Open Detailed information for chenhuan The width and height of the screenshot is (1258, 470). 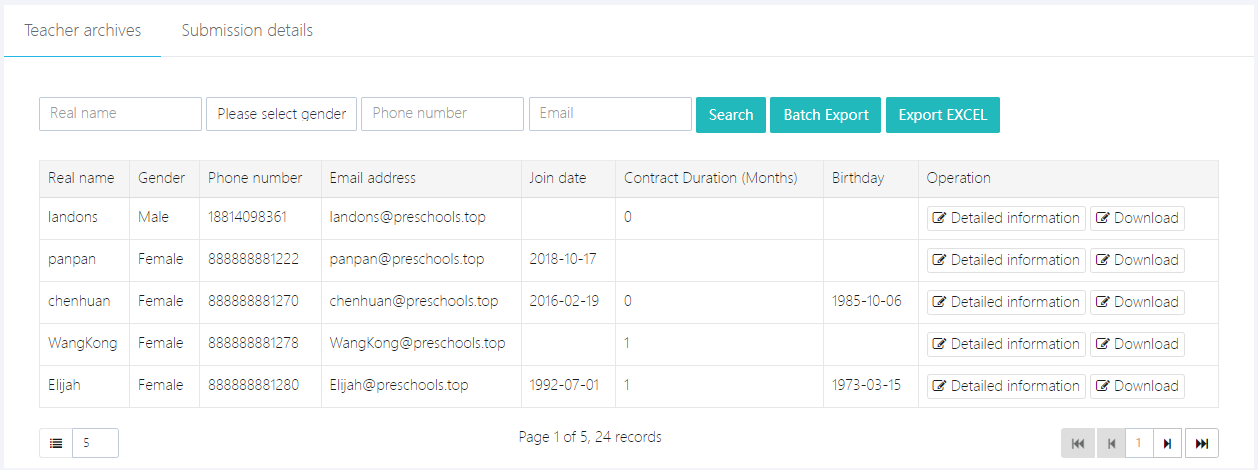(x=1006, y=302)
